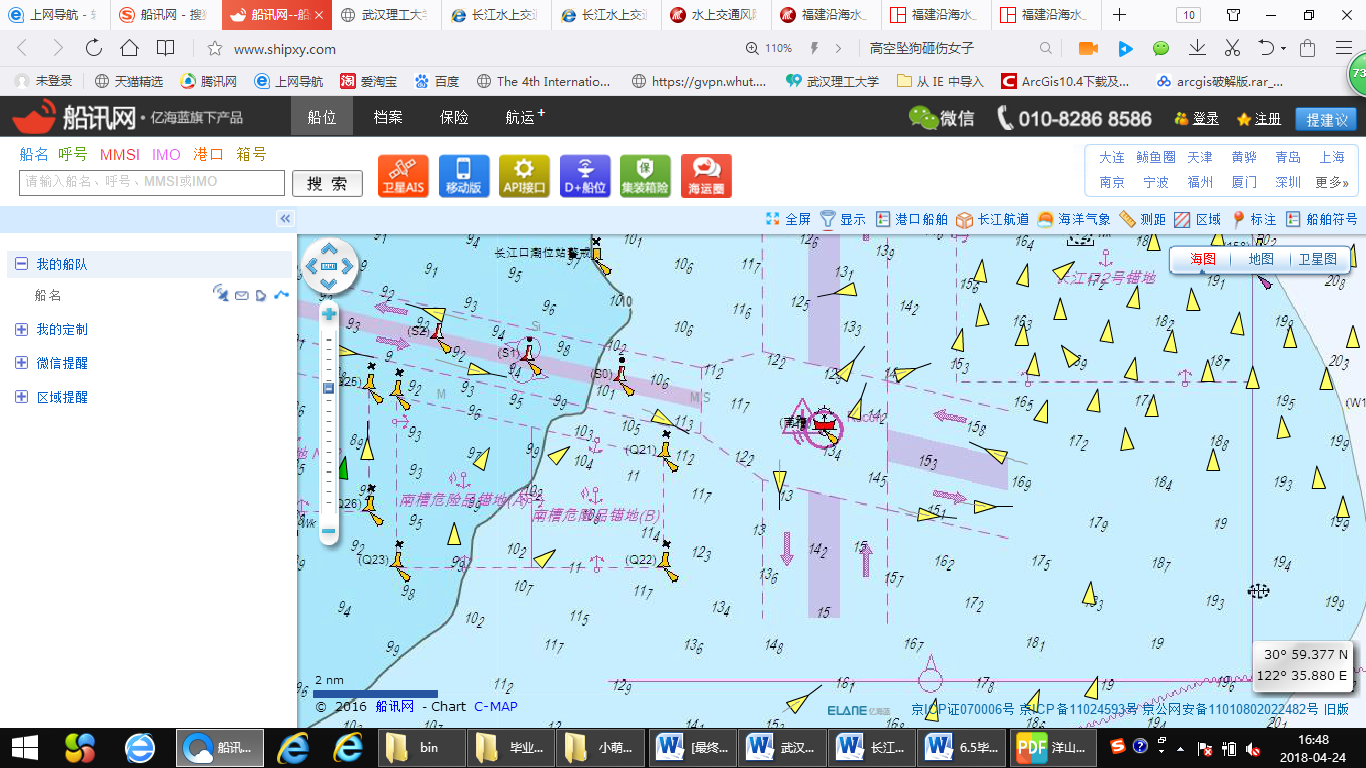1366x768 pixels.
Task: Select the 标注 pin tool
Action: 1253,219
